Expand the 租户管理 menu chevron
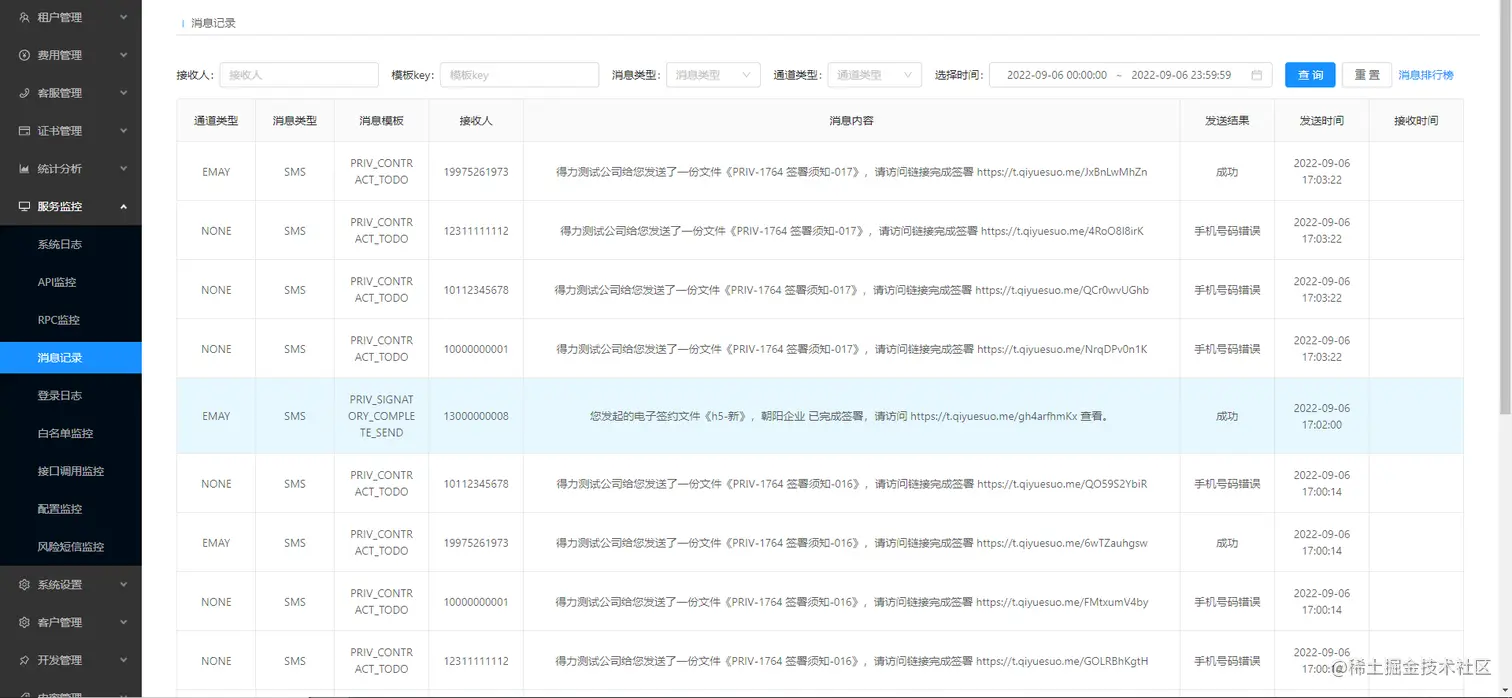 point(123,17)
